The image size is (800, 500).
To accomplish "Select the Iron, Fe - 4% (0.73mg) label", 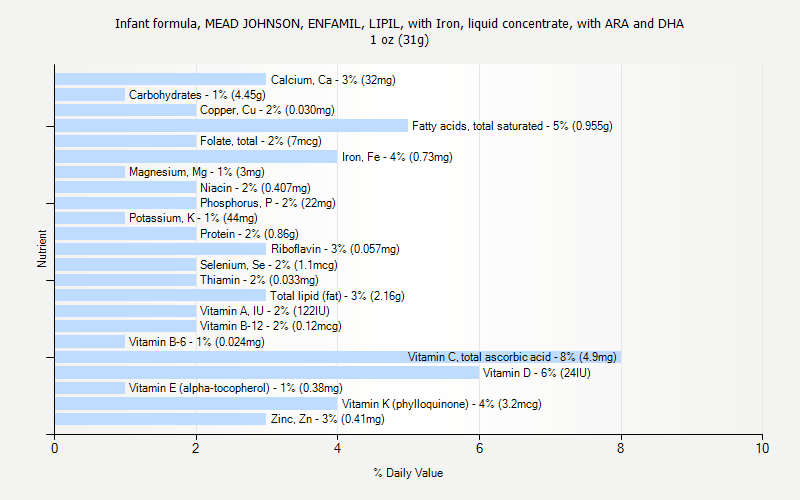I will [397, 157].
